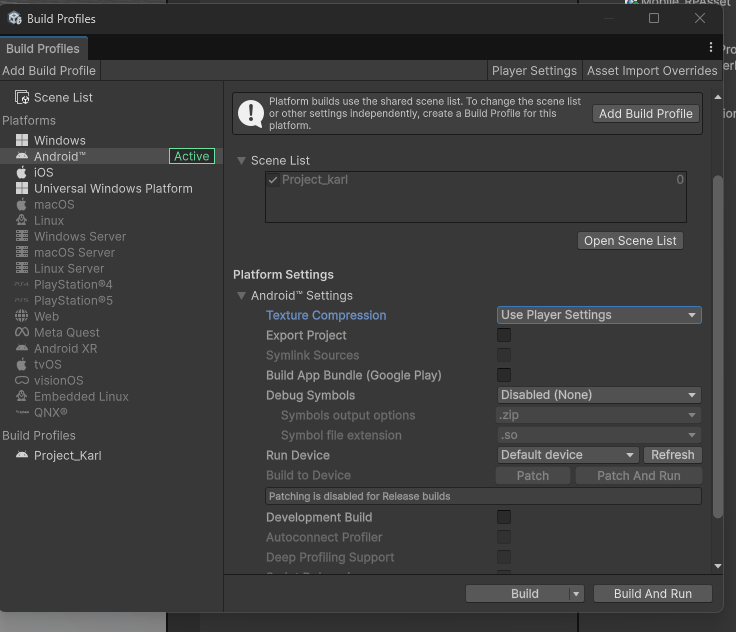
Task: Open the kebab menu in window header
Action: (x=711, y=47)
